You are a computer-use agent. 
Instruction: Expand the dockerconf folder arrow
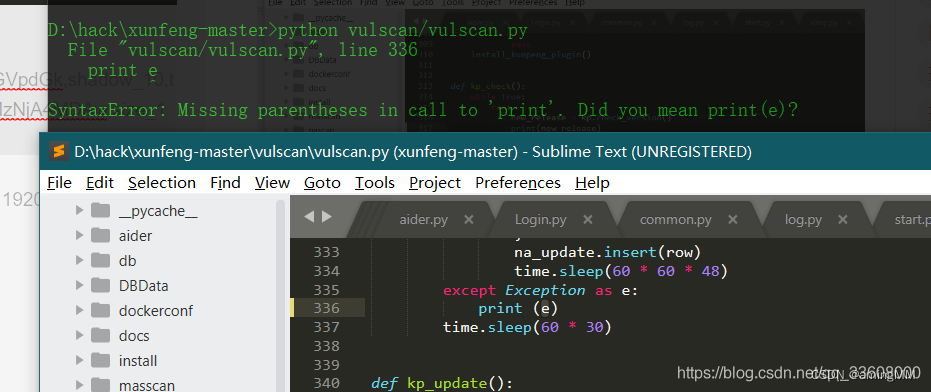79,310
